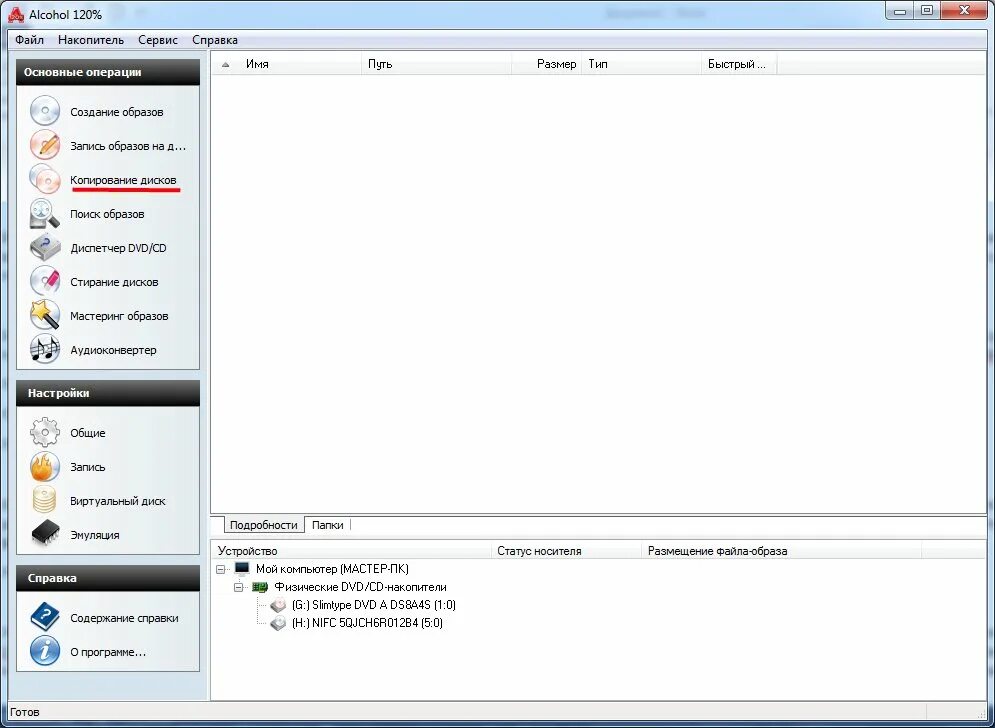
Task: Click the Устройство column header
Action: click(x=352, y=551)
